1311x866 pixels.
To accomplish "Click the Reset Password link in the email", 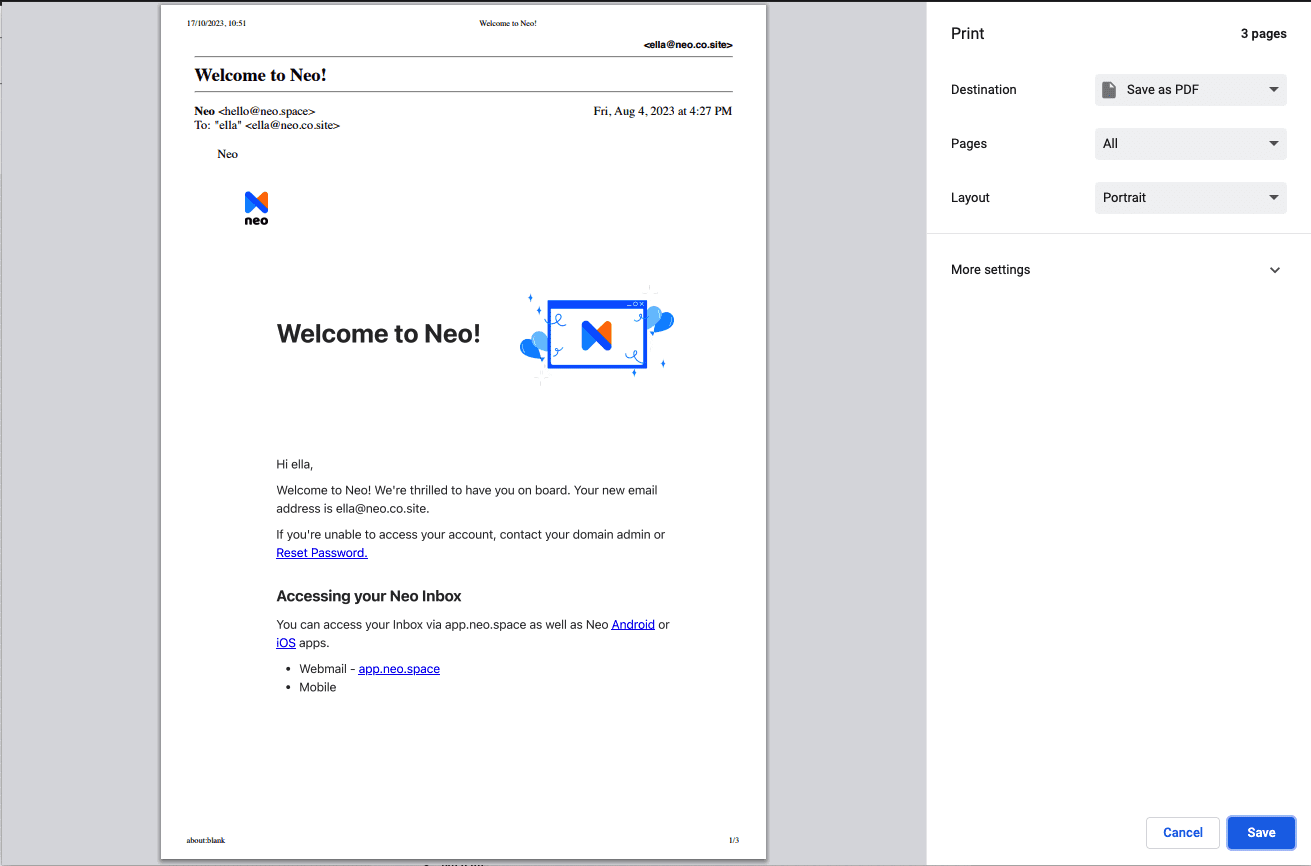I will pos(322,553).
